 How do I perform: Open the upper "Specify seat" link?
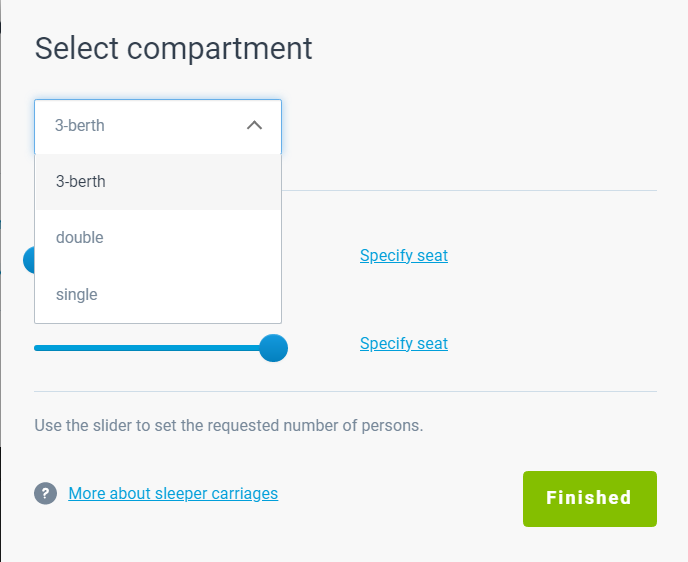point(404,255)
